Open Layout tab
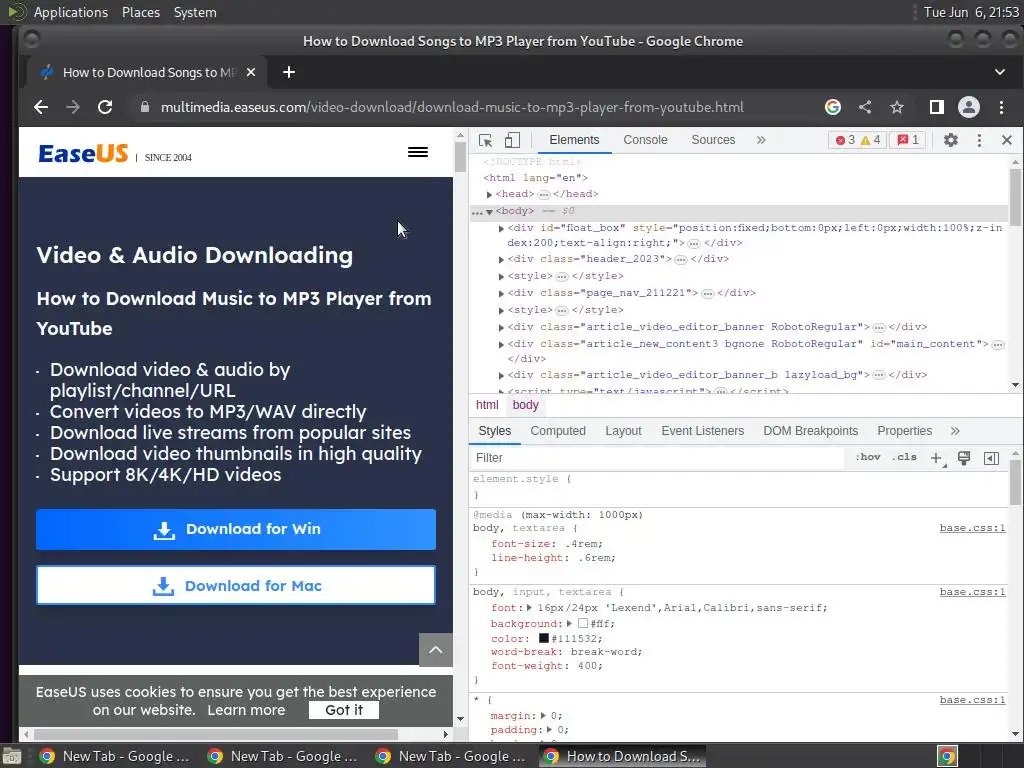The width and height of the screenshot is (1024, 768). [623, 431]
